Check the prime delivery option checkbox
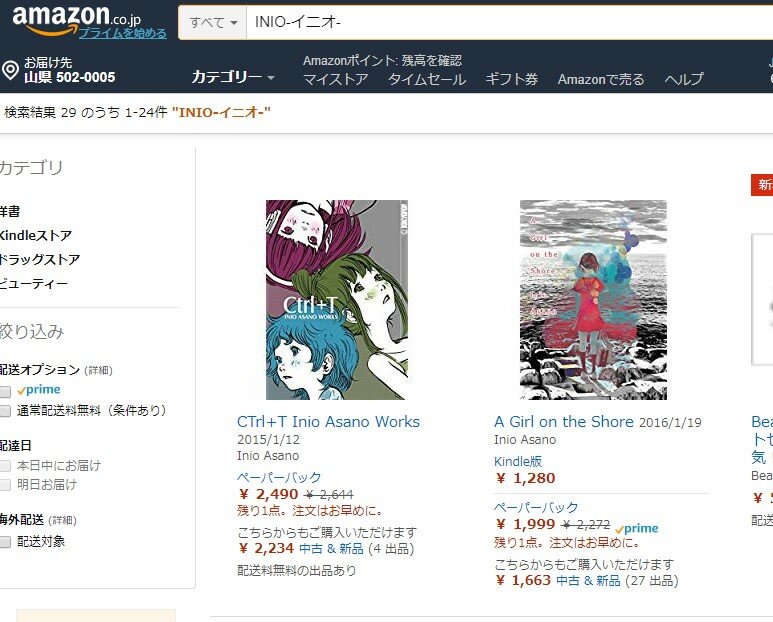The image size is (773, 622). coord(5,391)
